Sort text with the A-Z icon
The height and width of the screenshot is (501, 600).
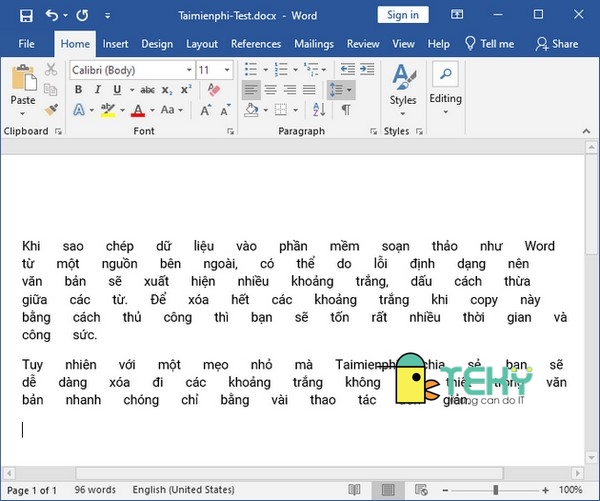coord(319,110)
